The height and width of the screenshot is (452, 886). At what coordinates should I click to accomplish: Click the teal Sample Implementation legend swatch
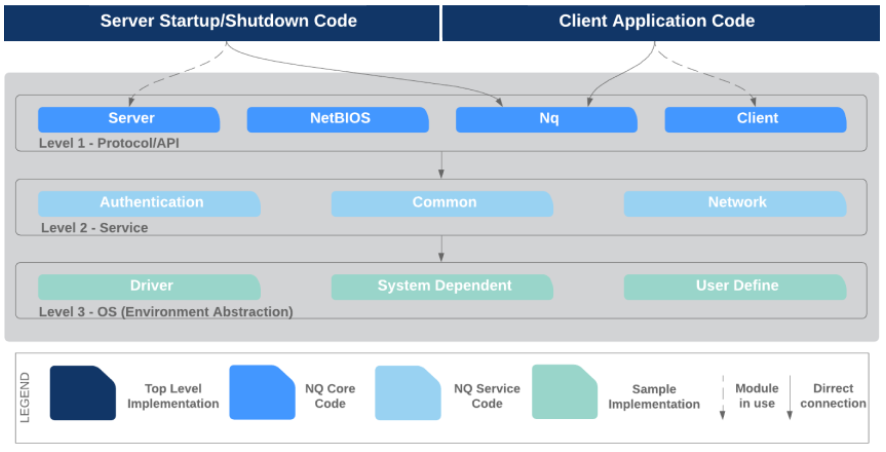click(x=564, y=392)
